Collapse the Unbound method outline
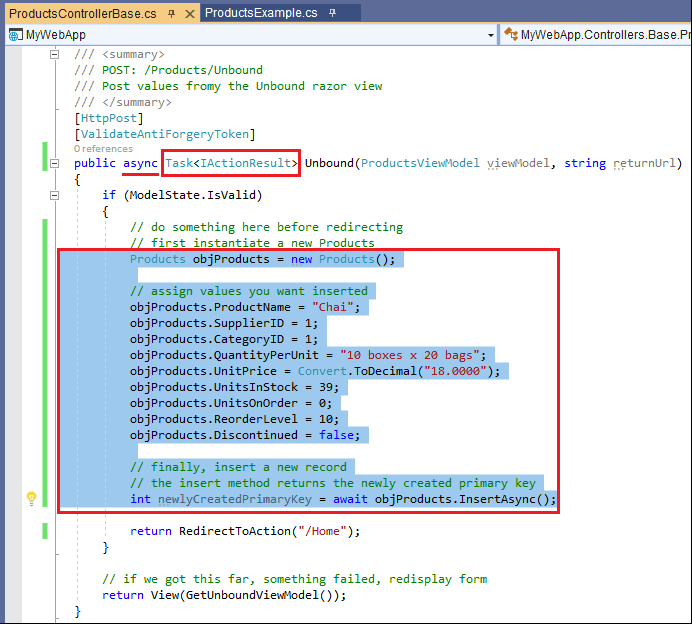This screenshot has width=692, height=624. pos(54,163)
